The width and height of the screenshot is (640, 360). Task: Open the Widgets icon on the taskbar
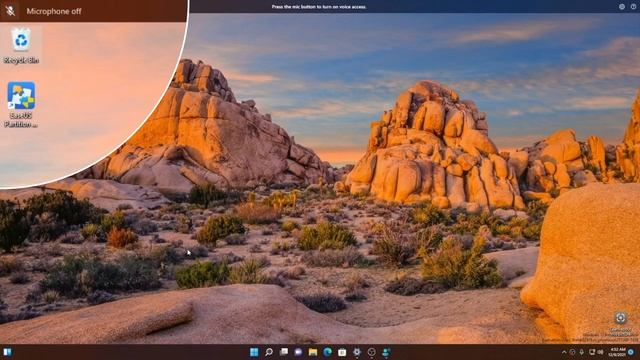pyautogui.click(x=7, y=352)
